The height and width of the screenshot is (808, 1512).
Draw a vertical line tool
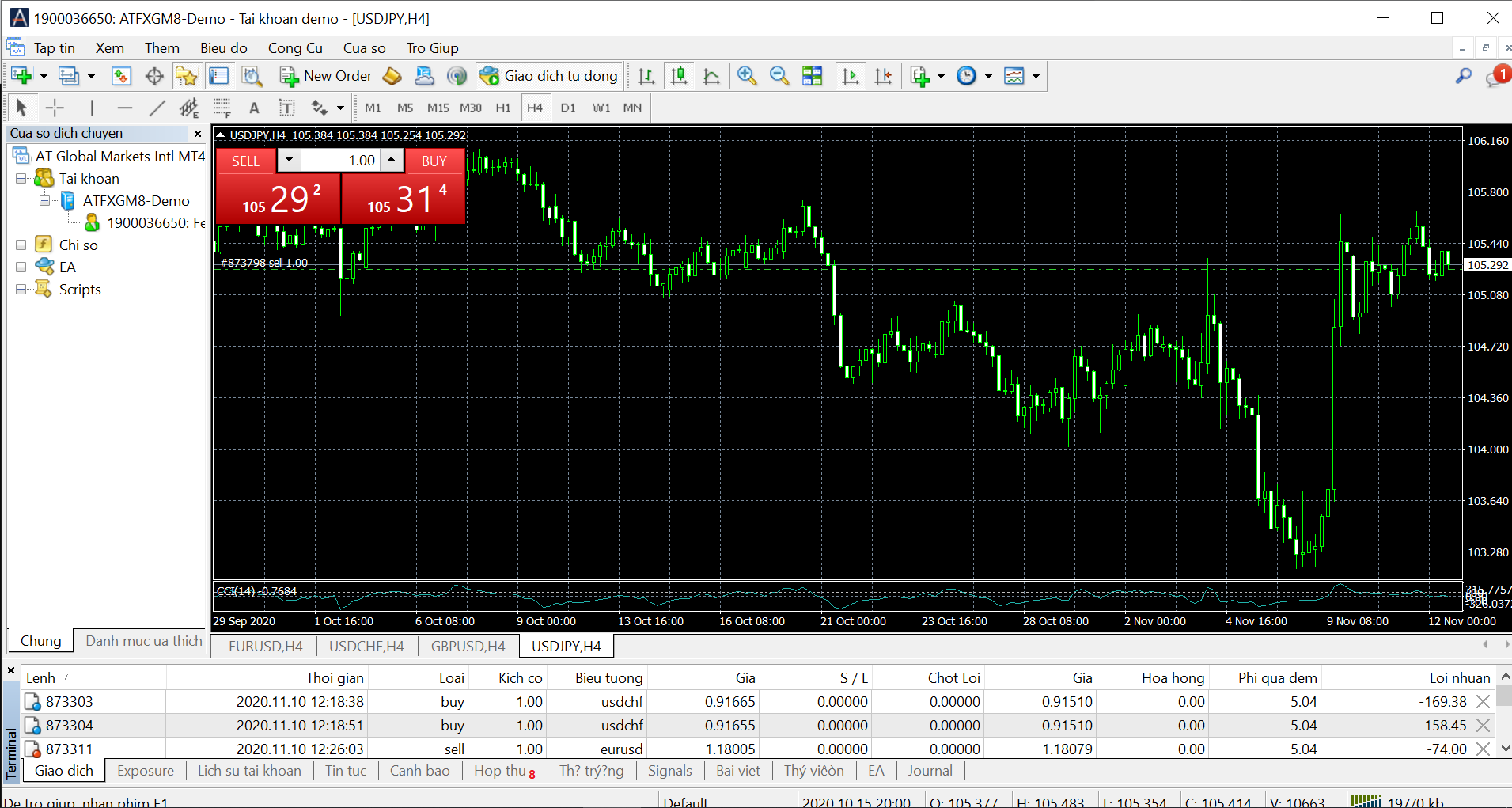[x=92, y=108]
